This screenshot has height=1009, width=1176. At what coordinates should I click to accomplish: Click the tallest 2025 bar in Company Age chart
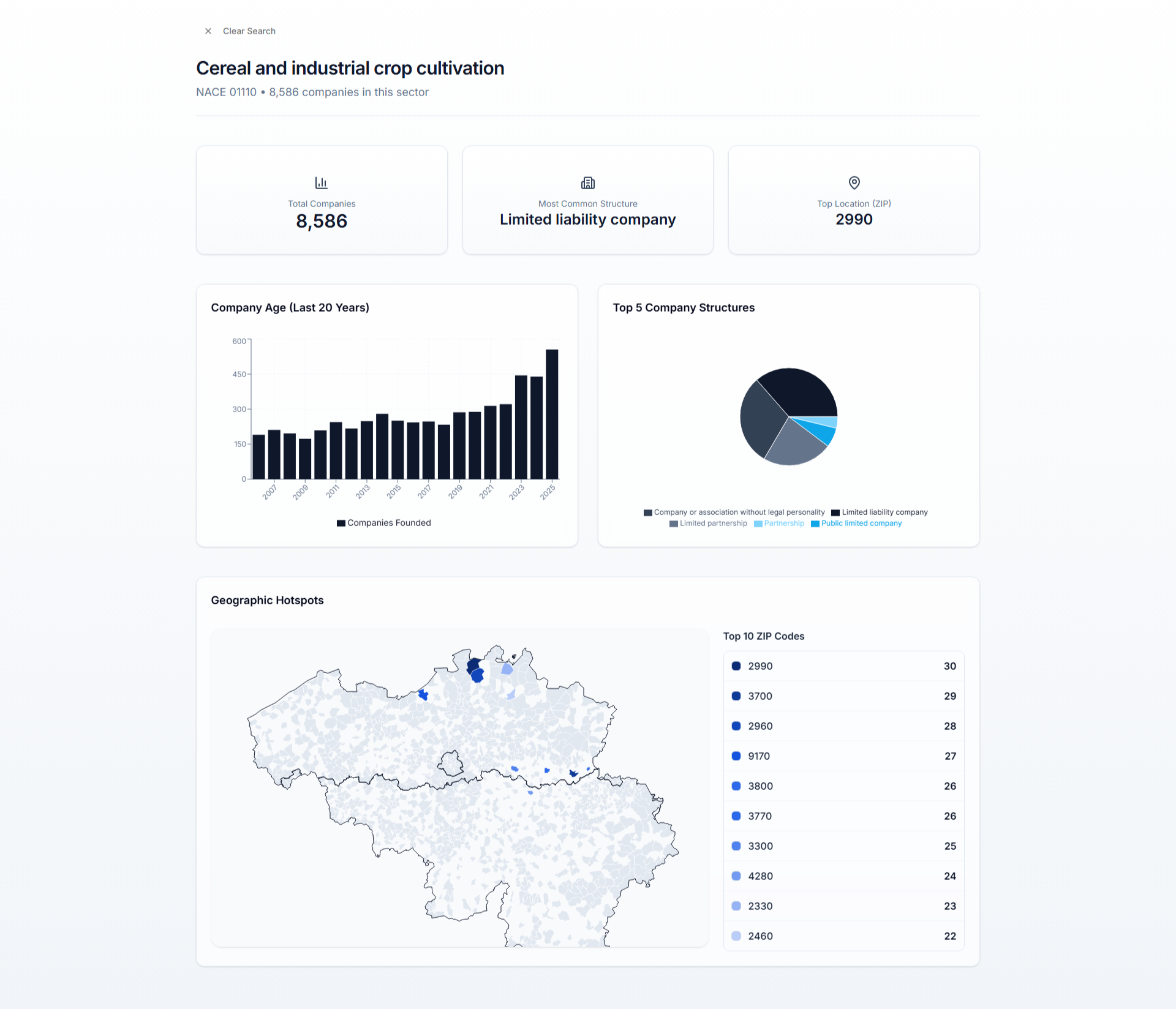click(x=551, y=410)
